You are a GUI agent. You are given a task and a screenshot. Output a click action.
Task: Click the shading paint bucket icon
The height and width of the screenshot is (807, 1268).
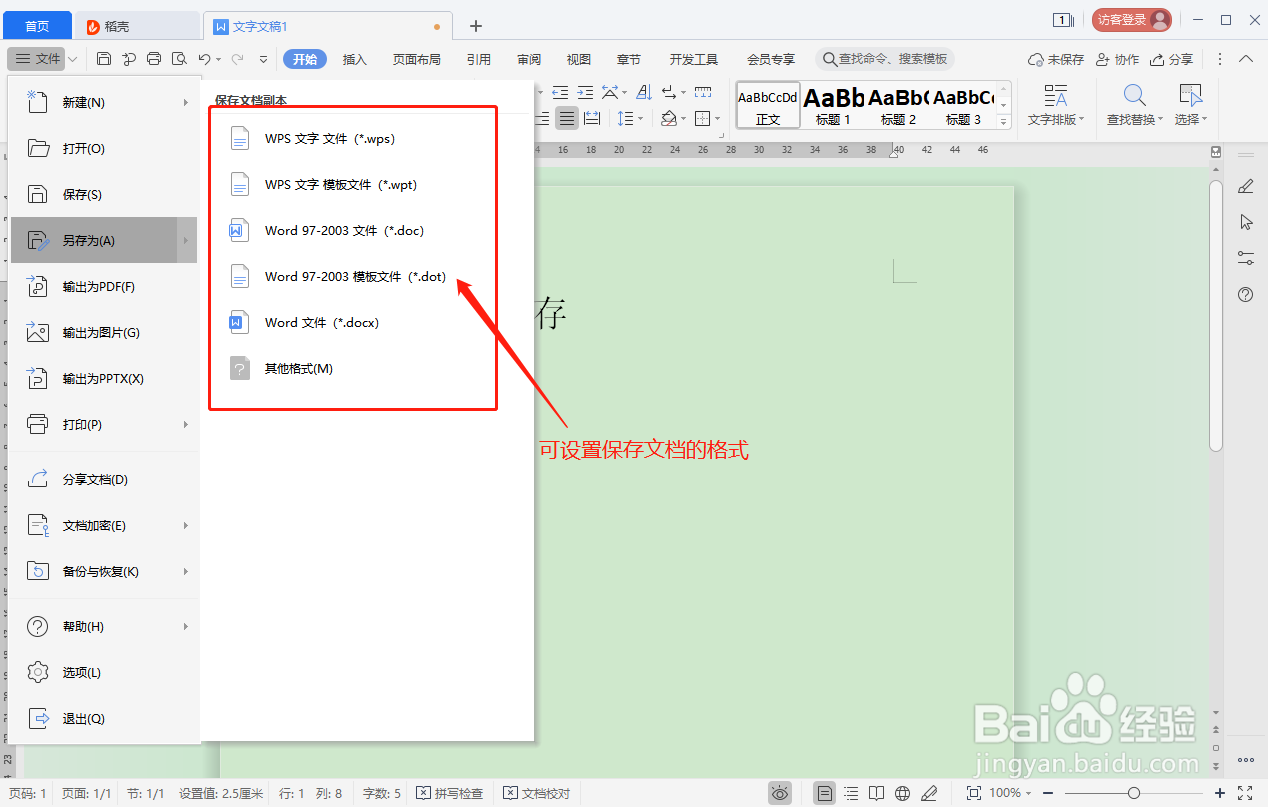(x=669, y=119)
